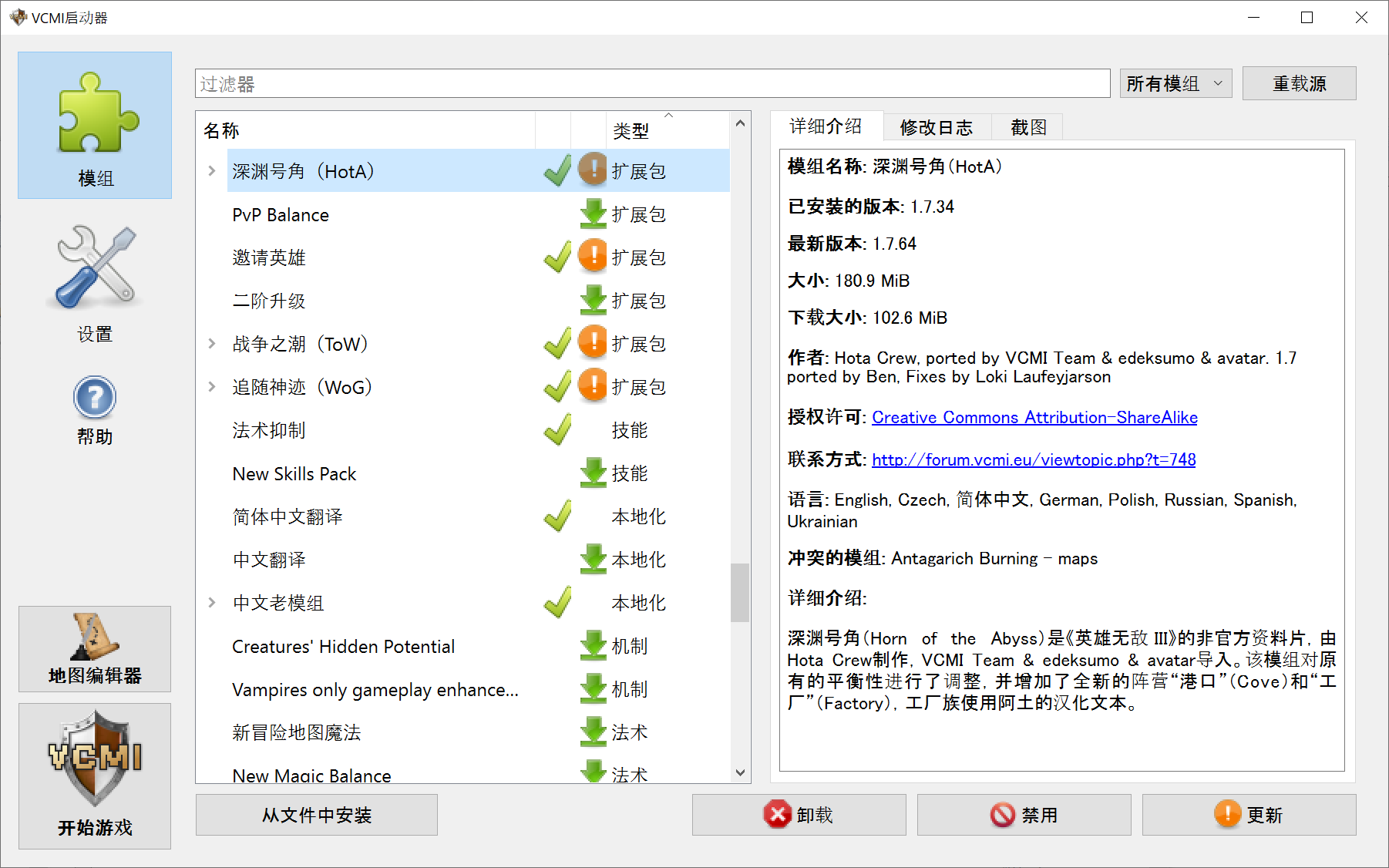
Task: Click the download arrow icon for 二阶升级
Action: pos(593,300)
